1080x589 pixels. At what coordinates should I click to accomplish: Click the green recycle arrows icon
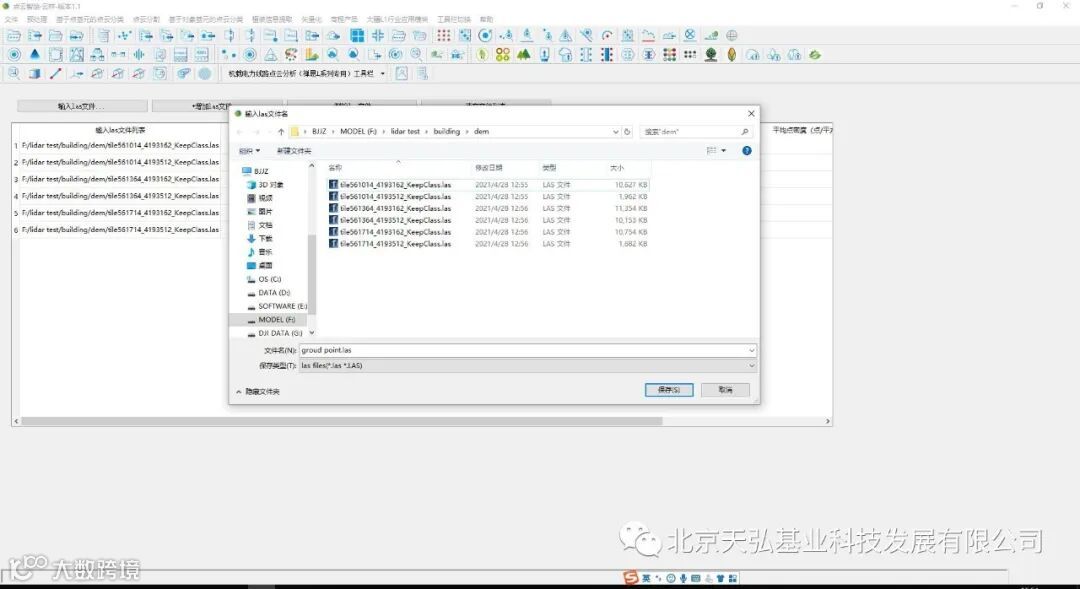[815, 54]
